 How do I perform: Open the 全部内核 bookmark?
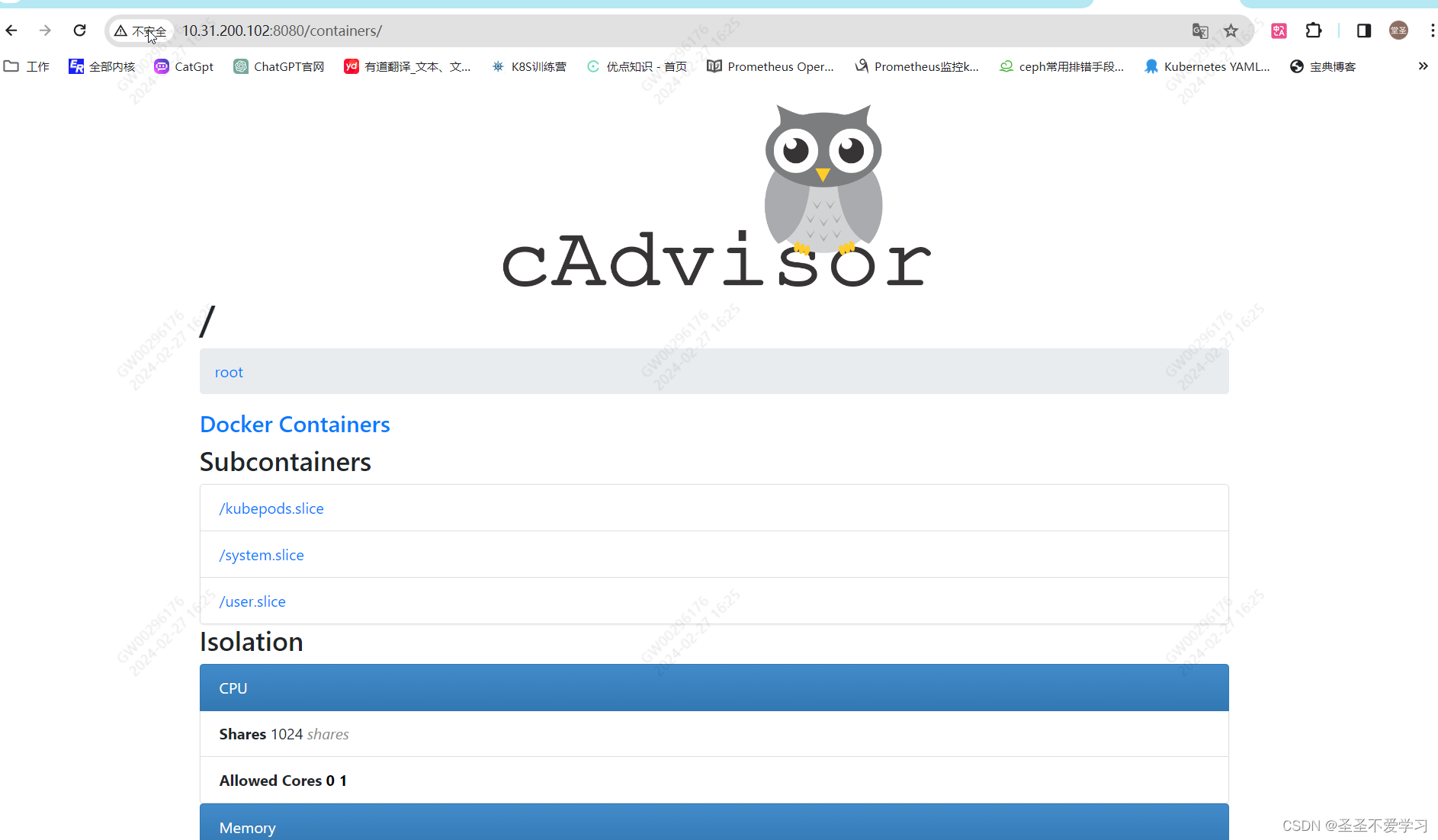point(102,67)
